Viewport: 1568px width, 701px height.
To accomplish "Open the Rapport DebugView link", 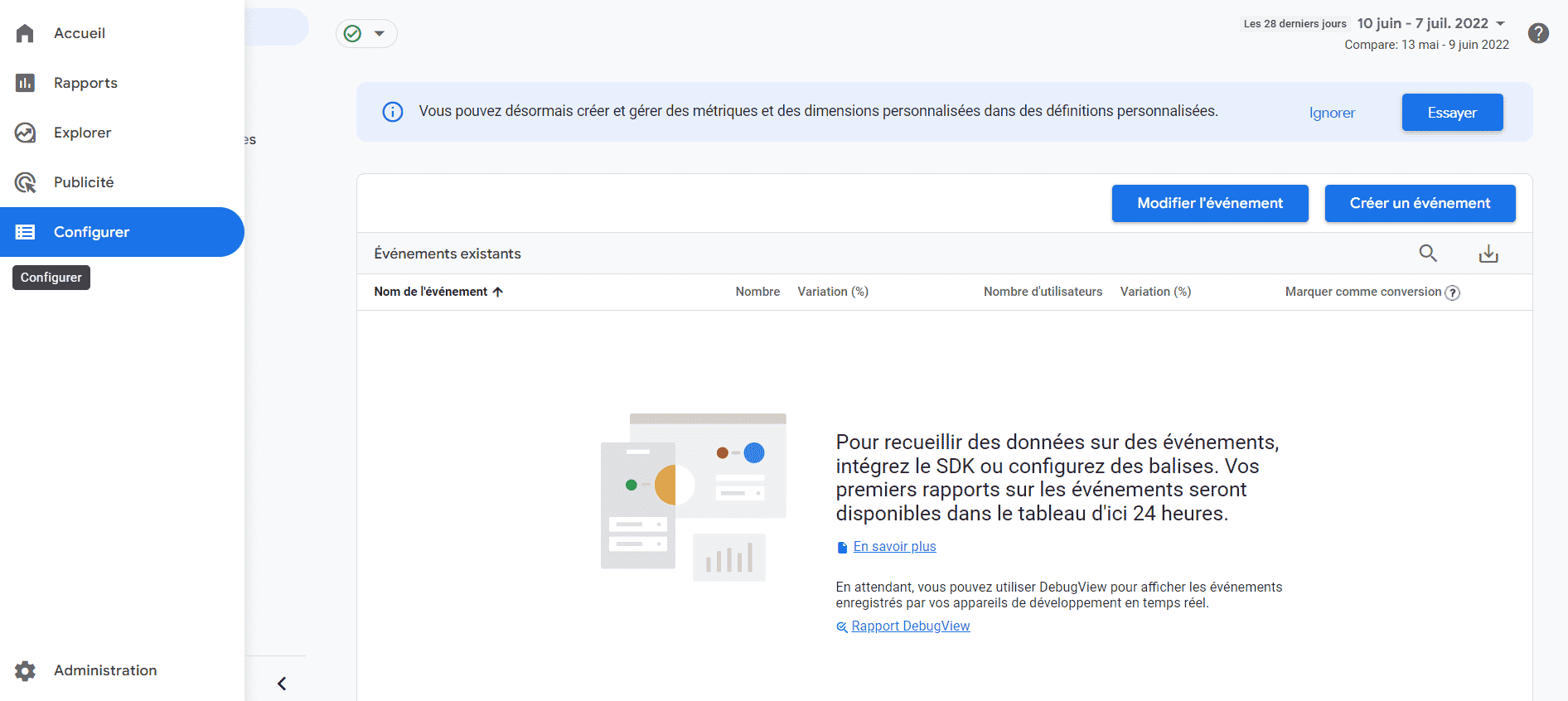I will coord(910,626).
